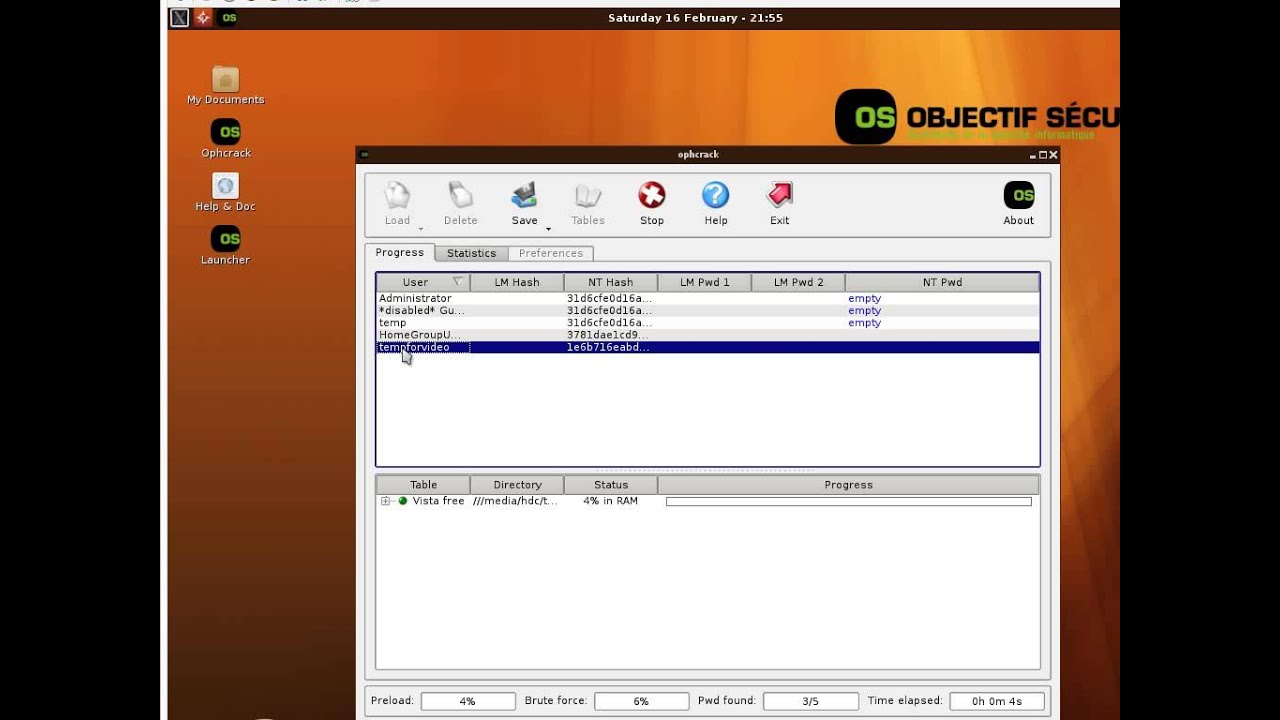Select the Ophcrack desktop icon

pyautogui.click(x=225, y=132)
